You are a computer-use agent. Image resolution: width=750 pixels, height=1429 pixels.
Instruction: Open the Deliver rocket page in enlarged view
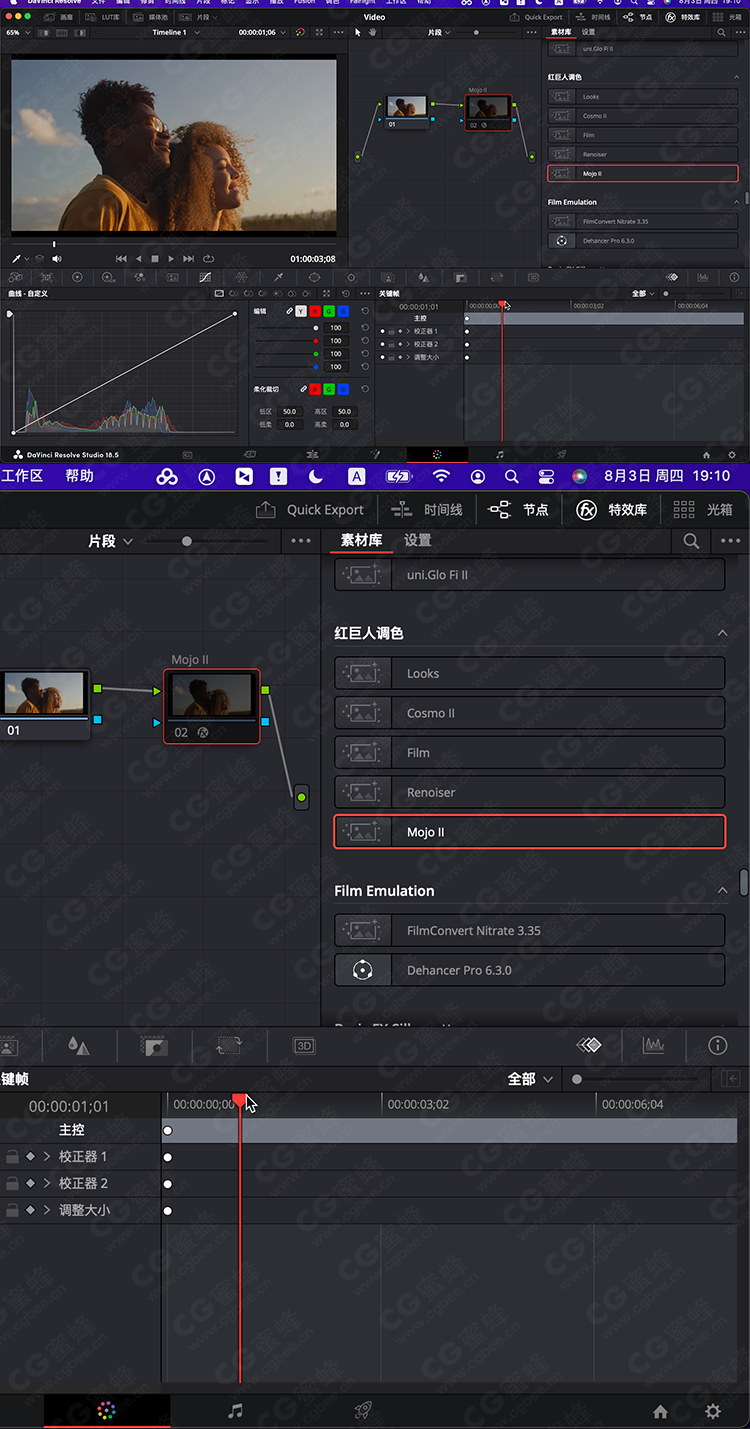click(364, 1411)
